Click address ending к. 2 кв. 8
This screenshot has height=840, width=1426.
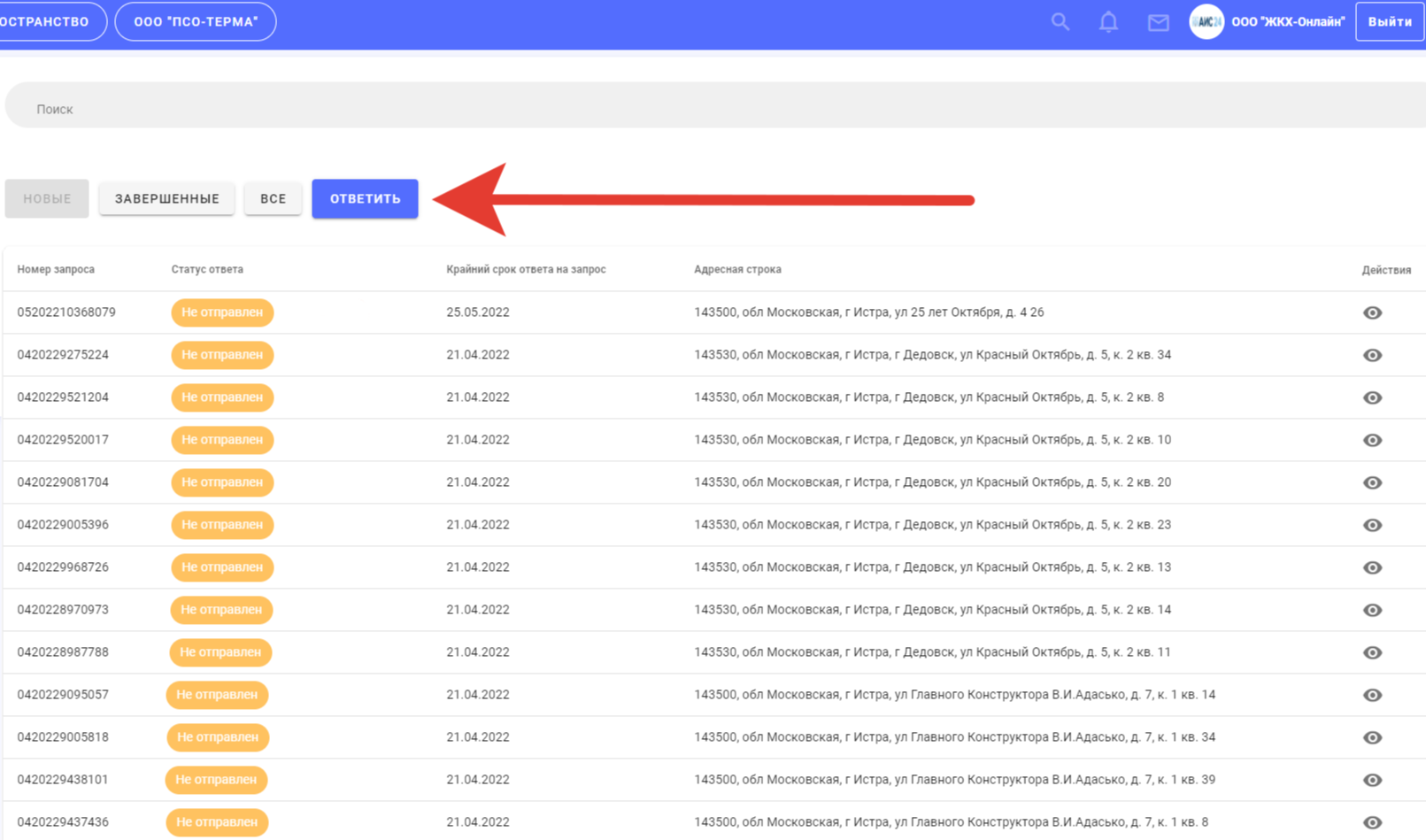coord(929,397)
